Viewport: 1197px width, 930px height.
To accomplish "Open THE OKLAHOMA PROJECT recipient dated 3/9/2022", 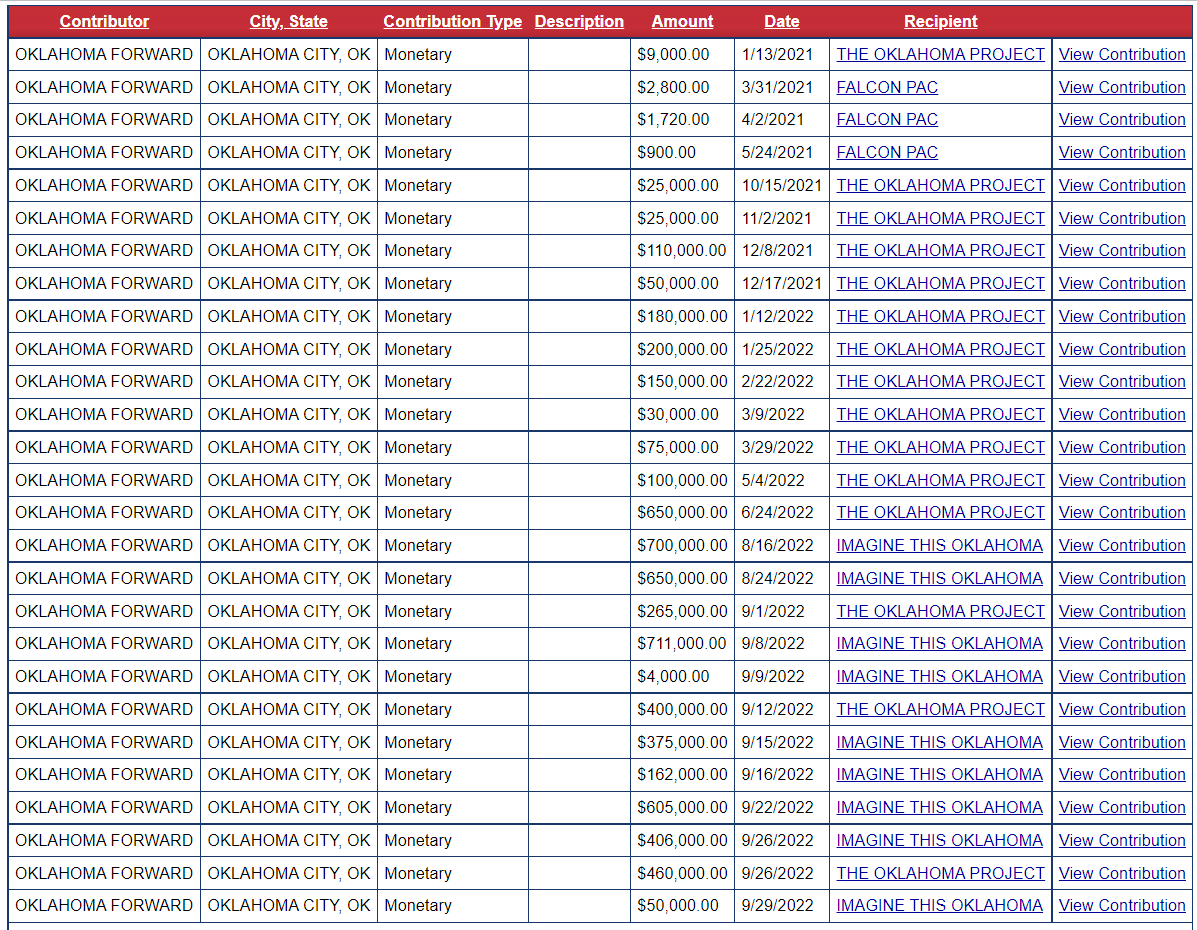I will pyautogui.click(x=940, y=415).
